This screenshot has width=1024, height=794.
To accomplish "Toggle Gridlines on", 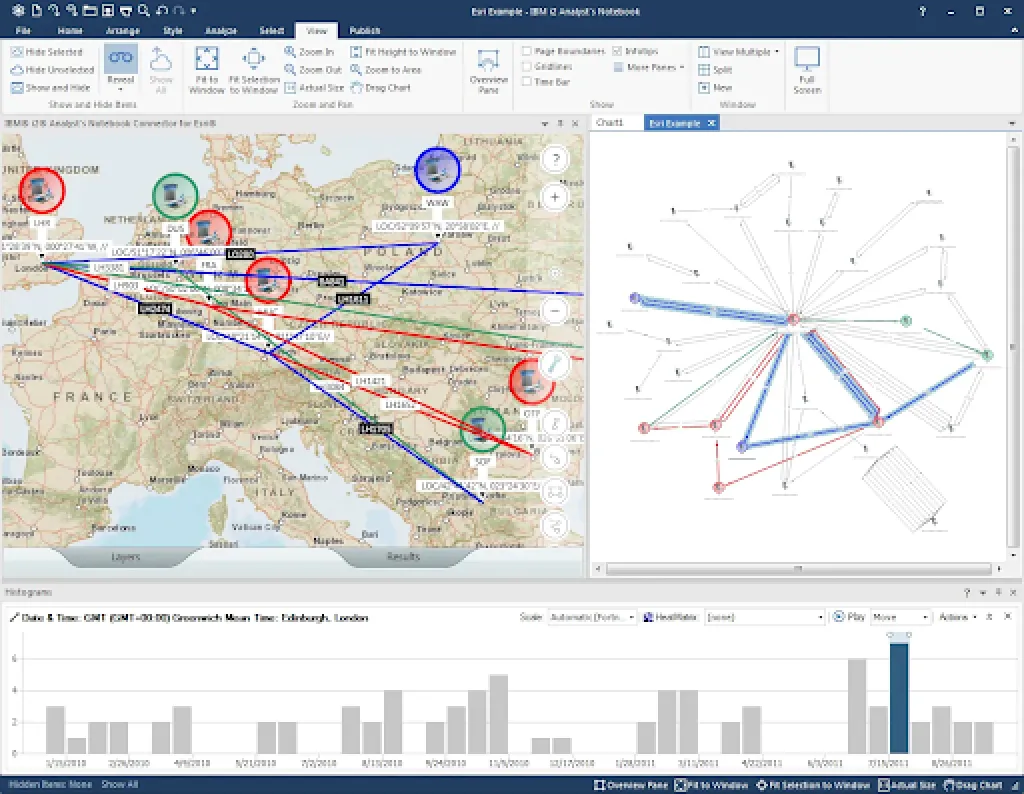I will [x=527, y=66].
